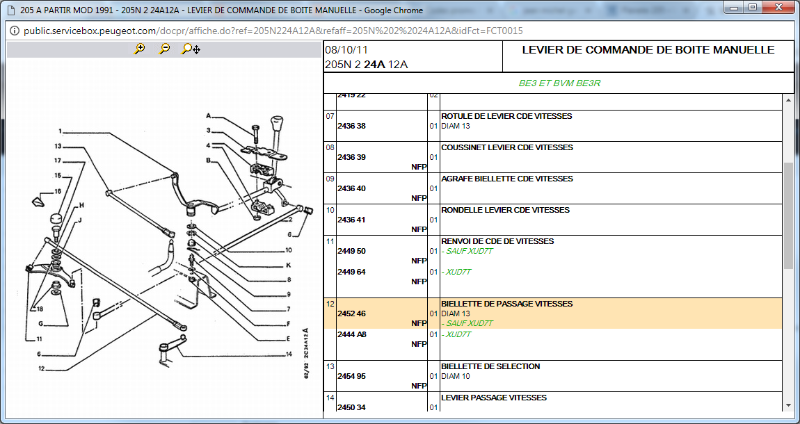This screenshot has height=424, width=800.
Task: Click BIELLETTE DE SELECTION description
Action: [x=491, y=366]
